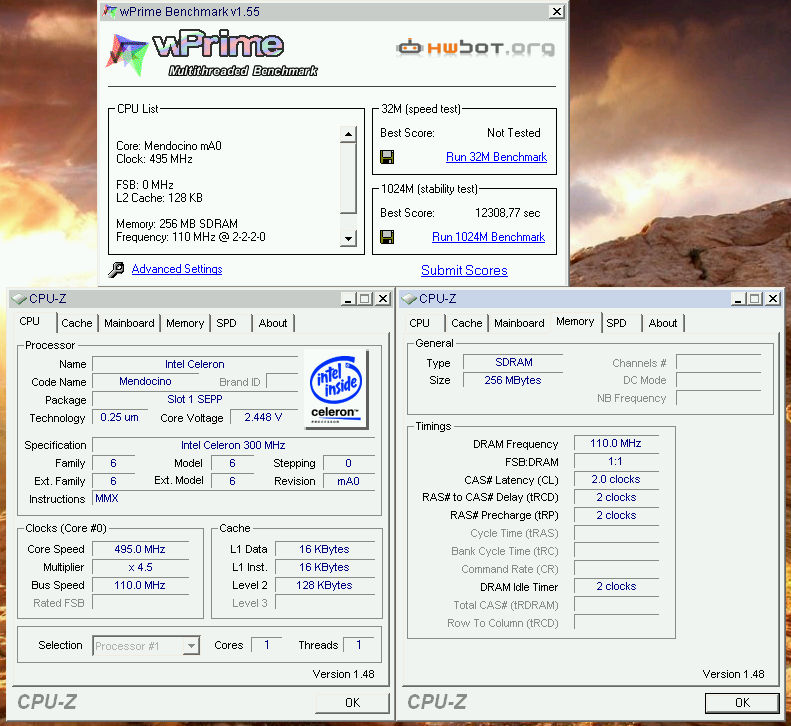Switch to SPD tab in left CPU-Z
This screenshot has width=791, height=726.
coord(227,323)
